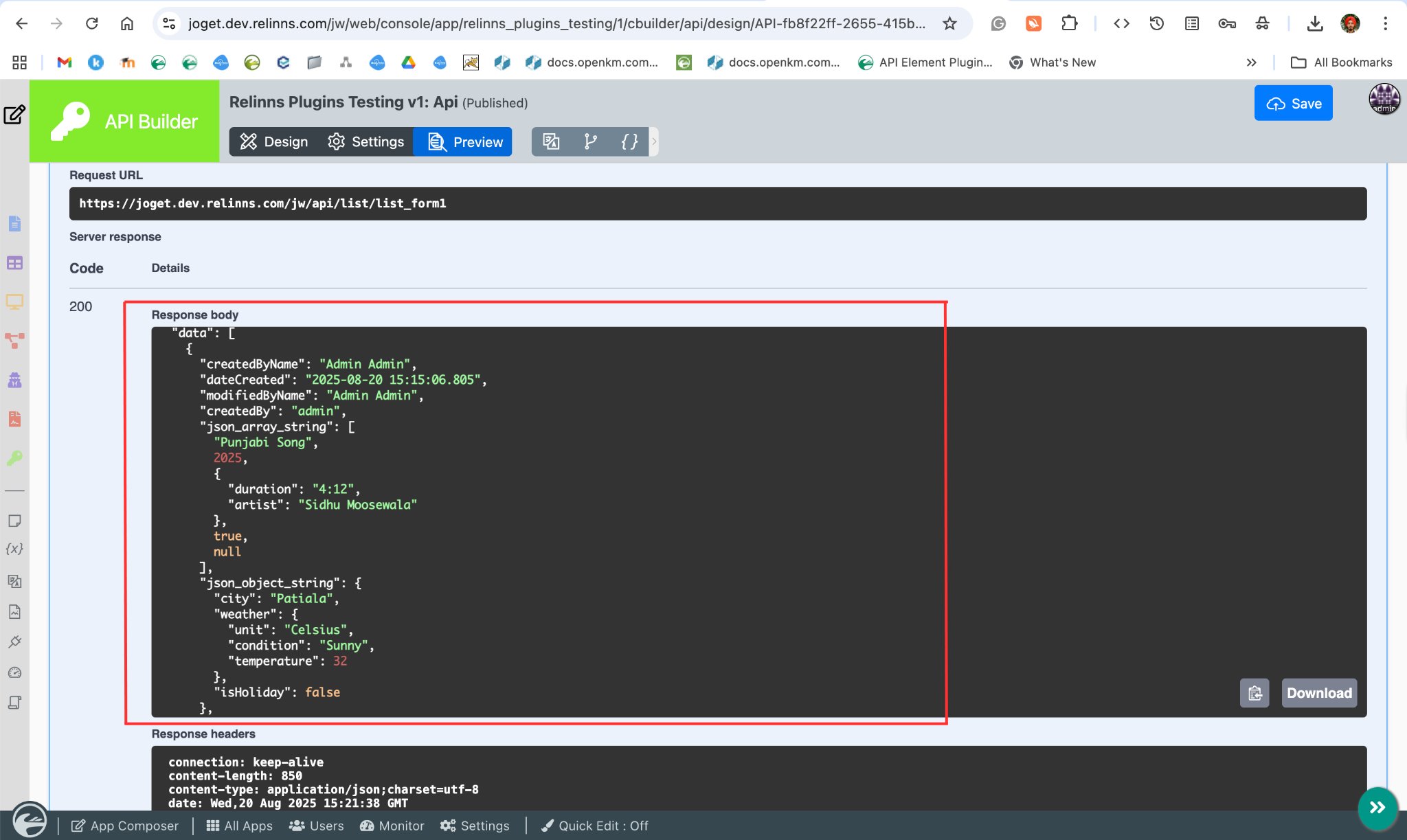This screenshot has width=1407, height=840.
Task: Toggle Quick Edit : Off
Action: click(595, 826)
